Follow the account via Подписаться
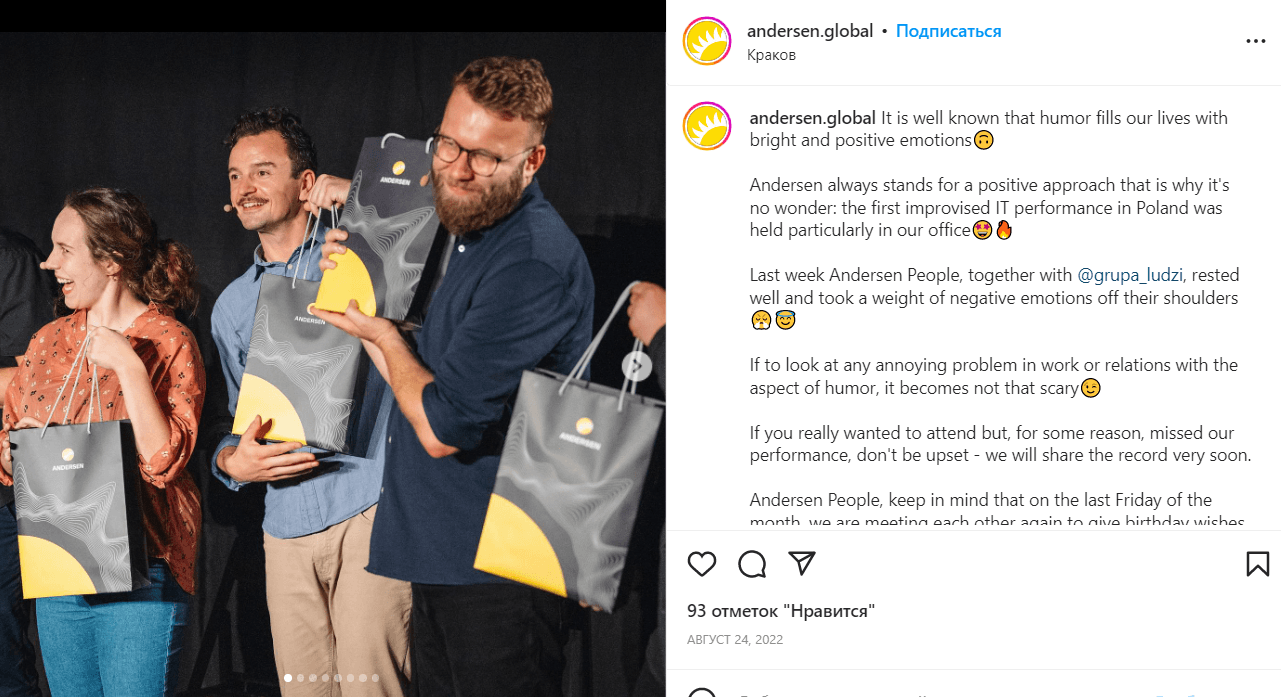 948,31
